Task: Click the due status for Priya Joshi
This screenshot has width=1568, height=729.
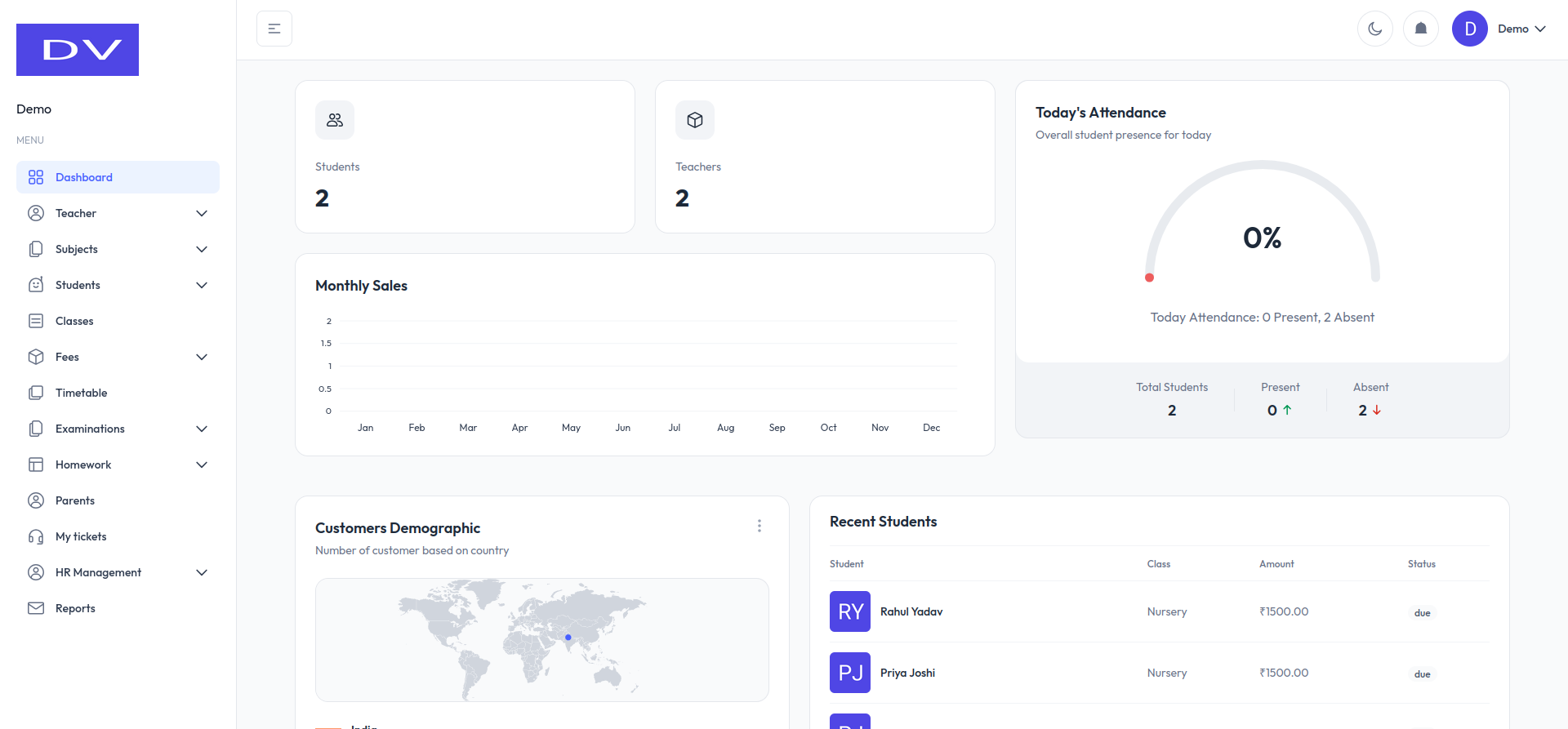Action: (1423, 674)
